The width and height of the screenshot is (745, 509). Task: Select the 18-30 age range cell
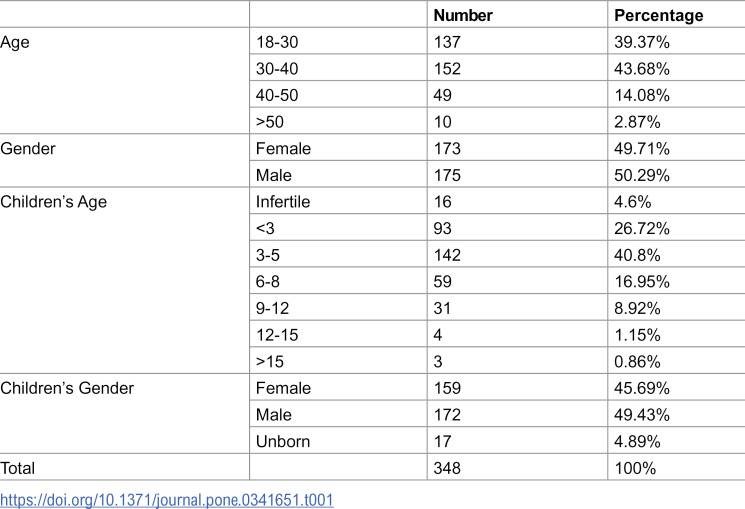click(277, 42)
